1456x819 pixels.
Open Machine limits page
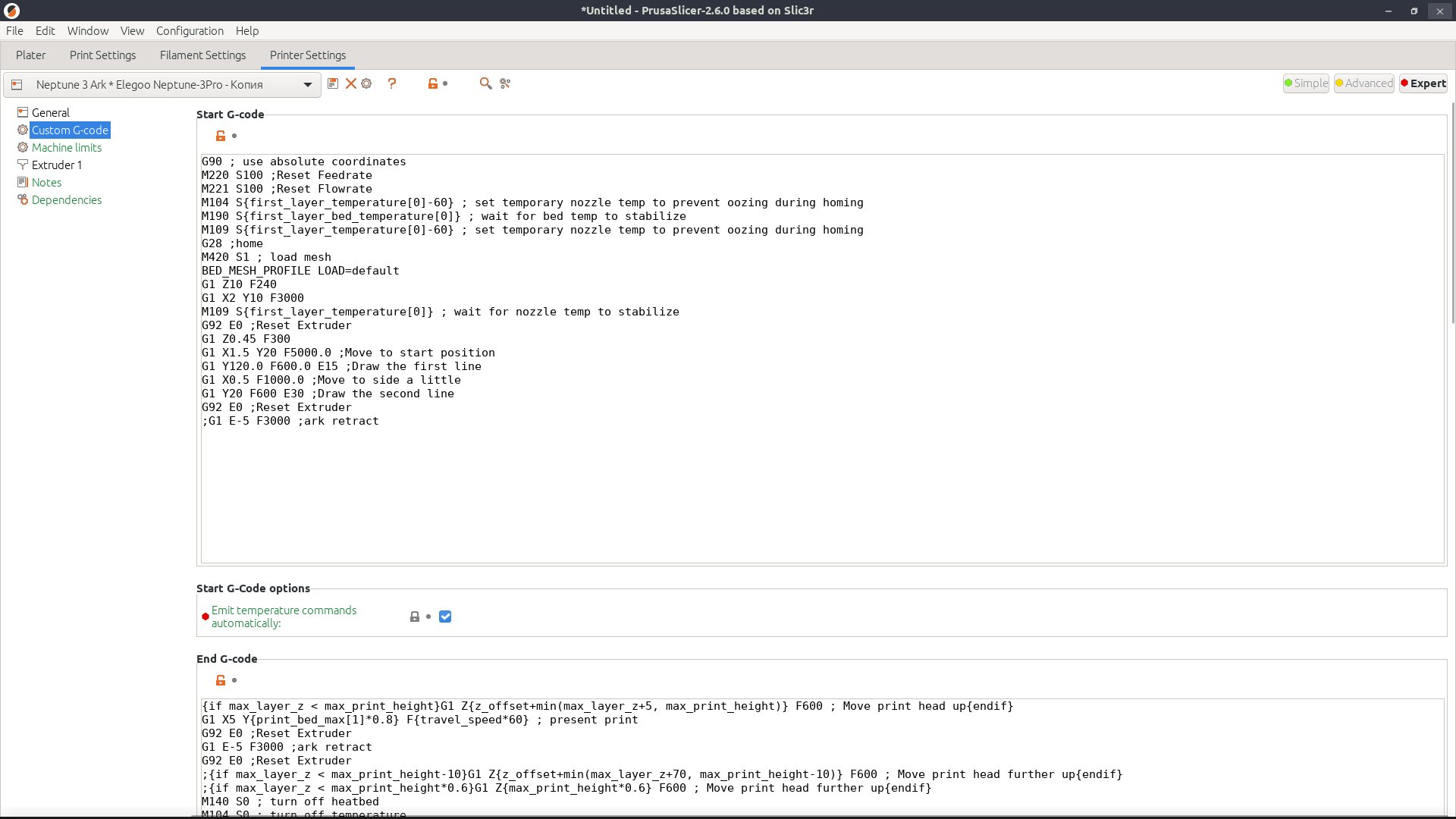point(67,147)
